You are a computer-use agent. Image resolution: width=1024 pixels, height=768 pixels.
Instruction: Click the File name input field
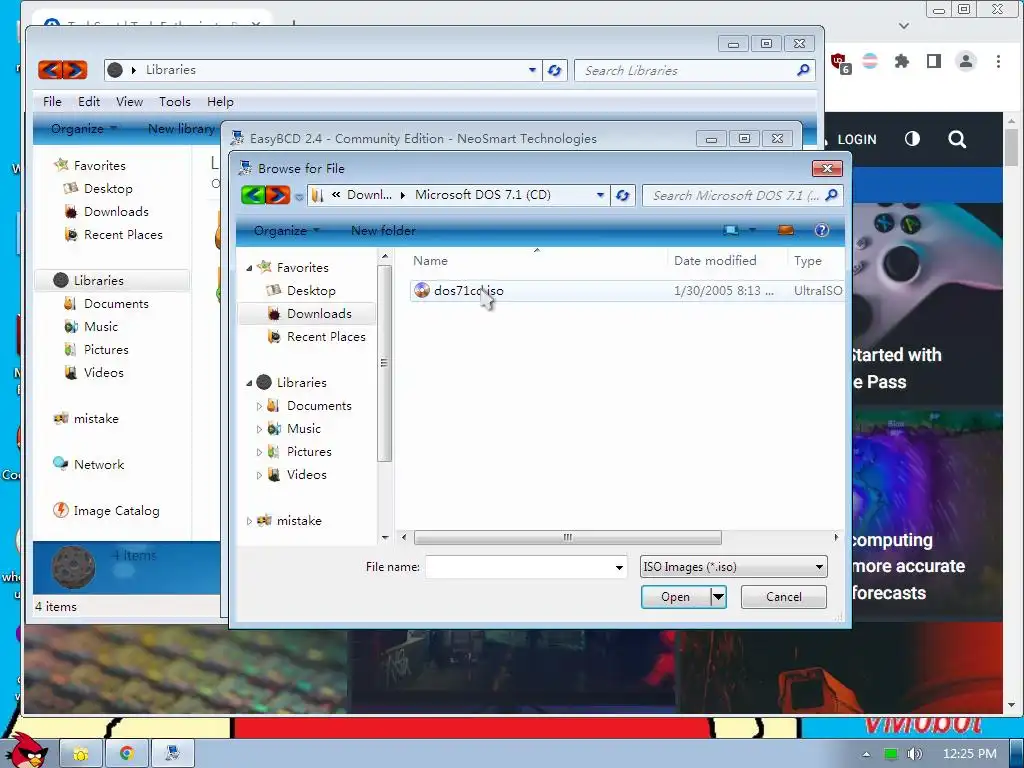click(519, 567)
